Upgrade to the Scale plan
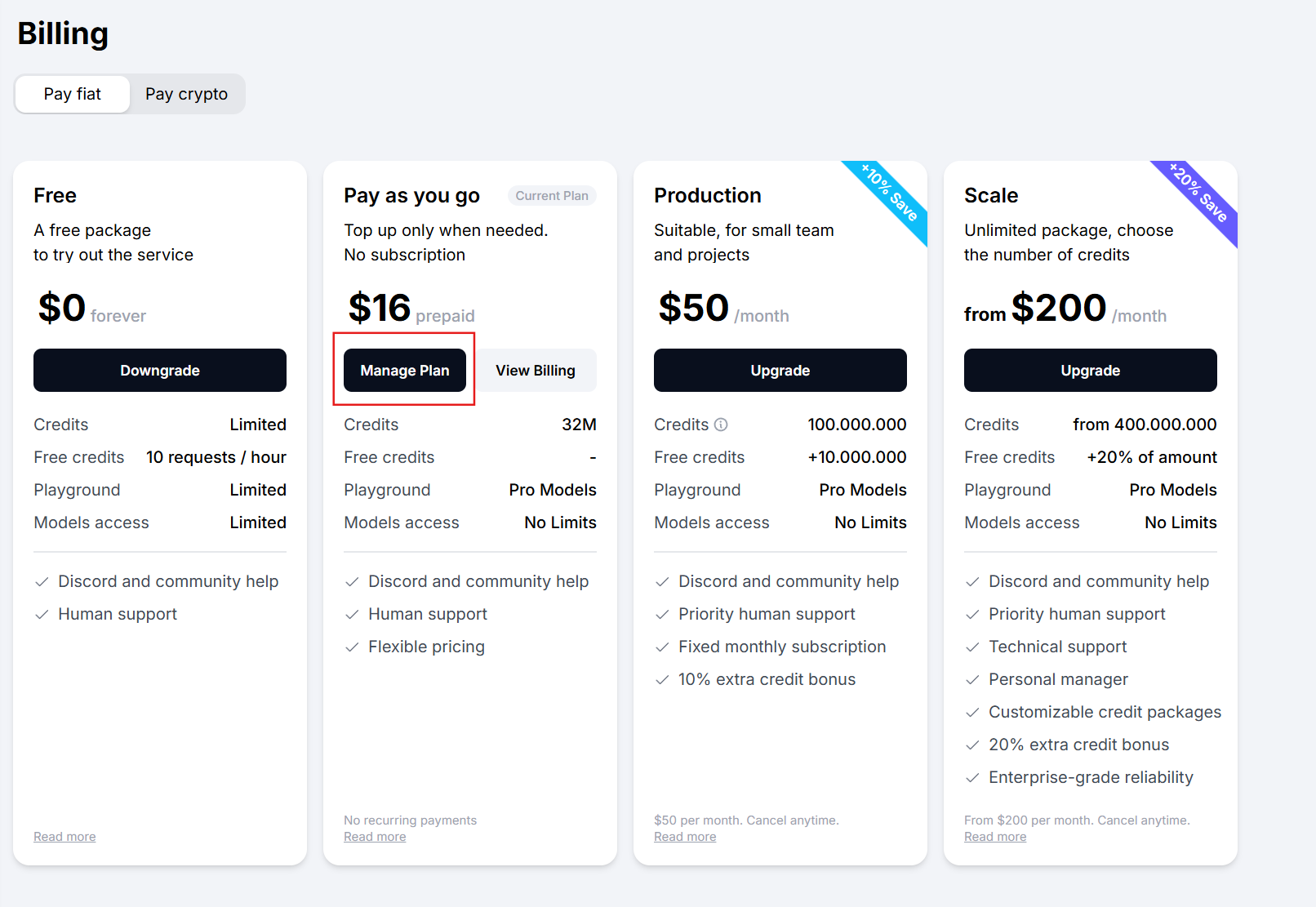1316x907 pixels. pyautogui.click(x=1090, y=371)
